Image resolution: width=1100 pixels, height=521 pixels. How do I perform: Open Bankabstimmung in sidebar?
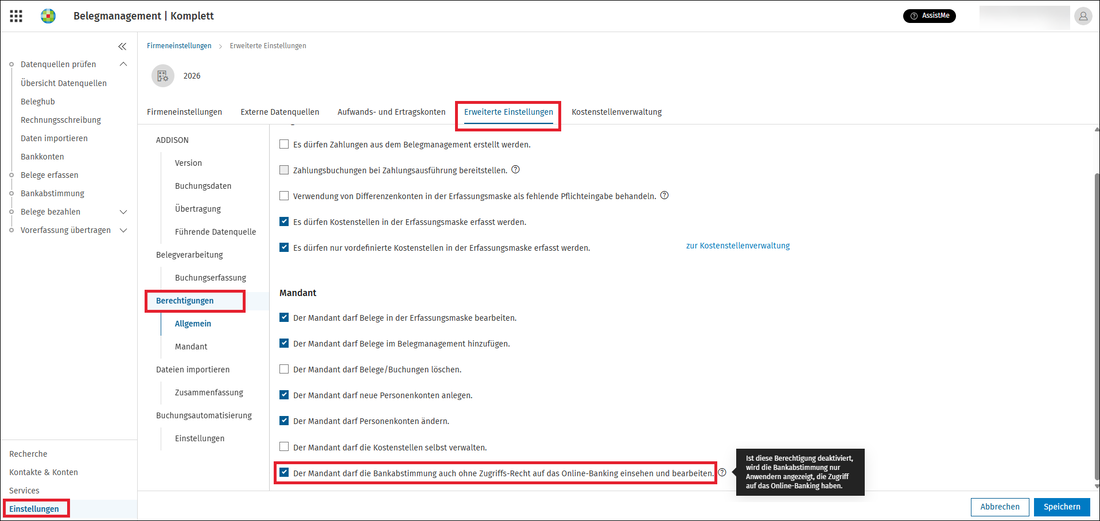(x=53, y=194)
